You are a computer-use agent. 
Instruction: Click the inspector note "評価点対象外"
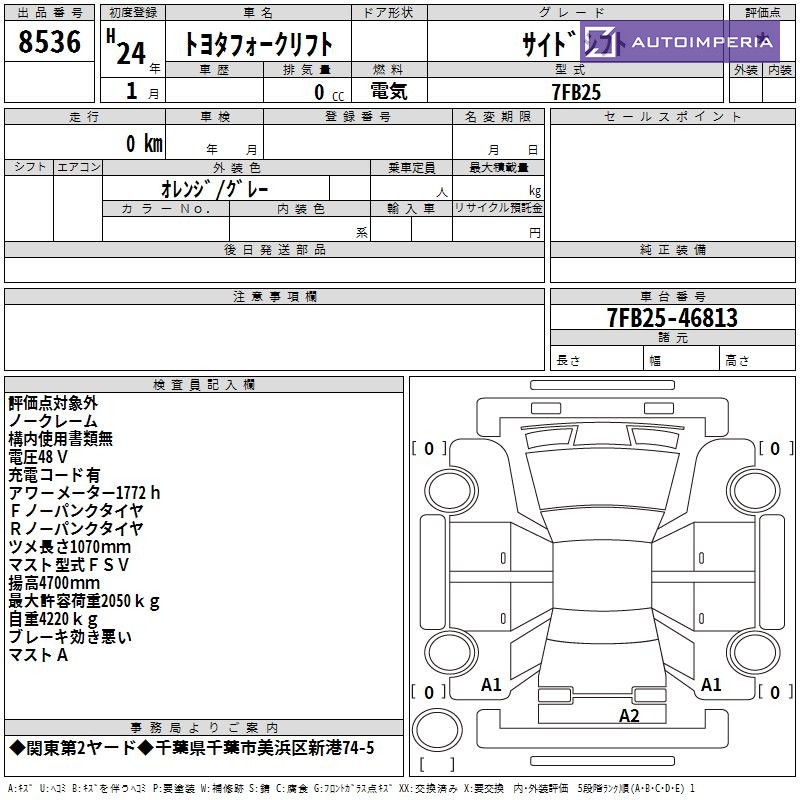pos(53,403)
